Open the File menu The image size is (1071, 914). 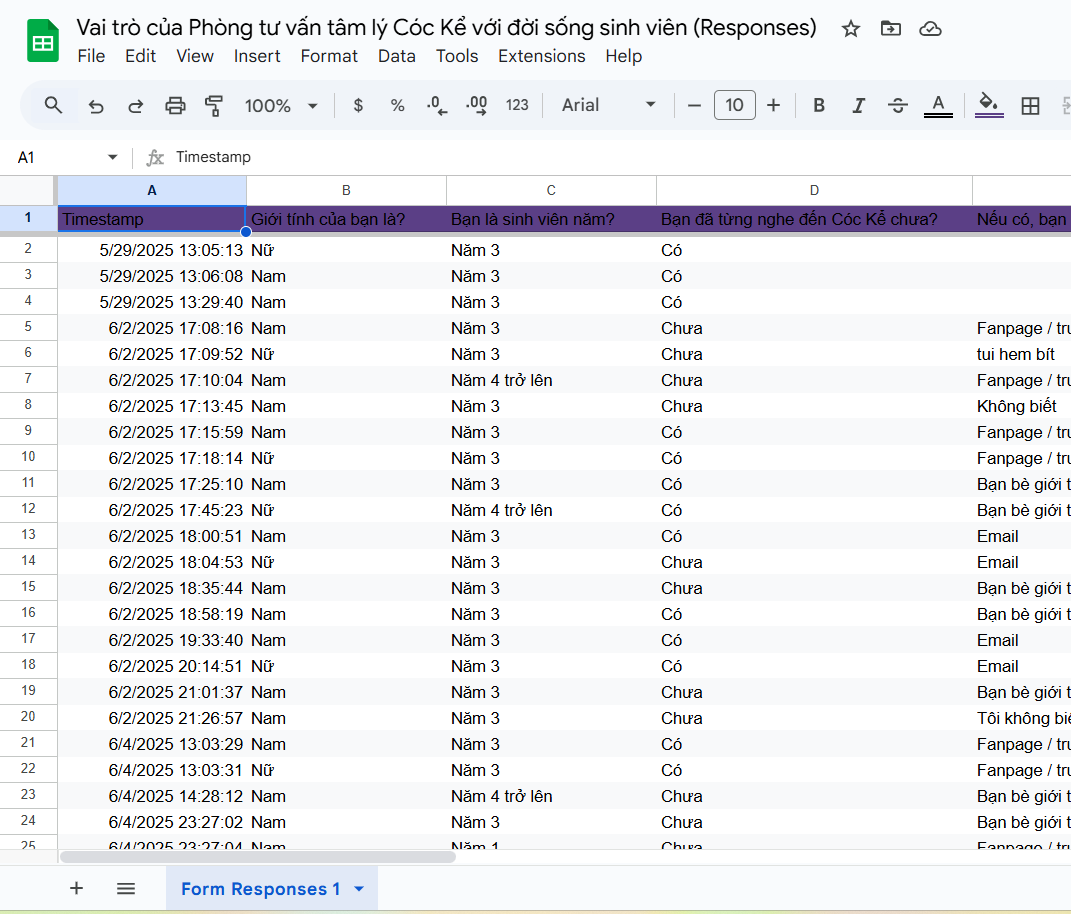coord(92,56)
